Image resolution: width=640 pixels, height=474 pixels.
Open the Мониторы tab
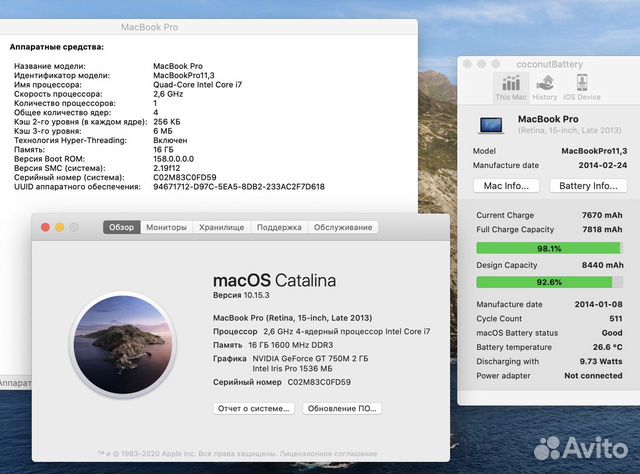tap(167, 227)
